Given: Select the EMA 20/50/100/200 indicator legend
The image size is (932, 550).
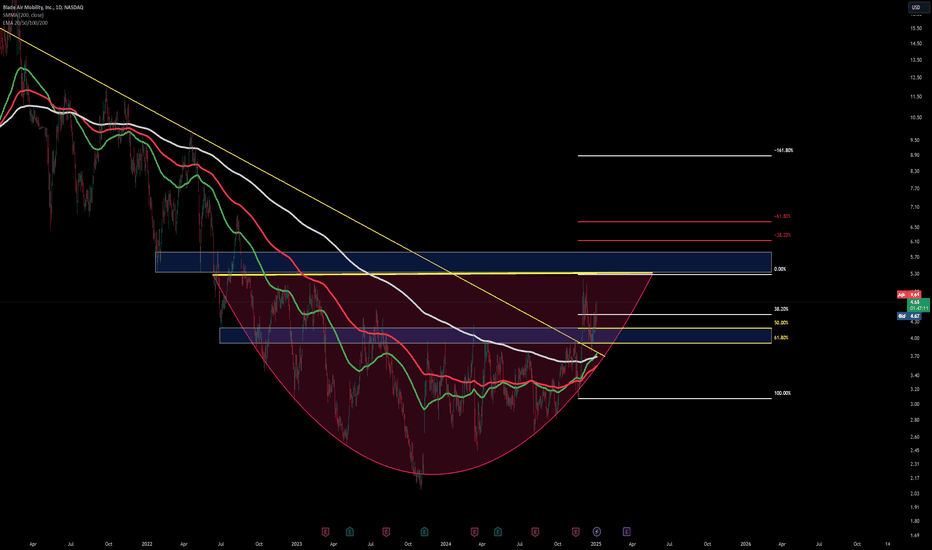Looking at the screenshot, I should pos(25,23).
